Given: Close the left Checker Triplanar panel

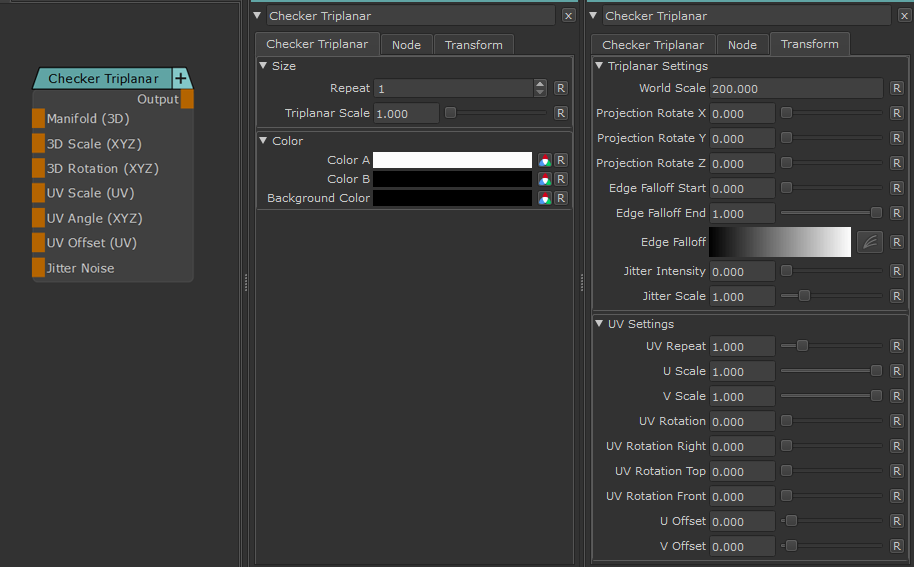Looking at the screenshot, I should coord(569,16).
